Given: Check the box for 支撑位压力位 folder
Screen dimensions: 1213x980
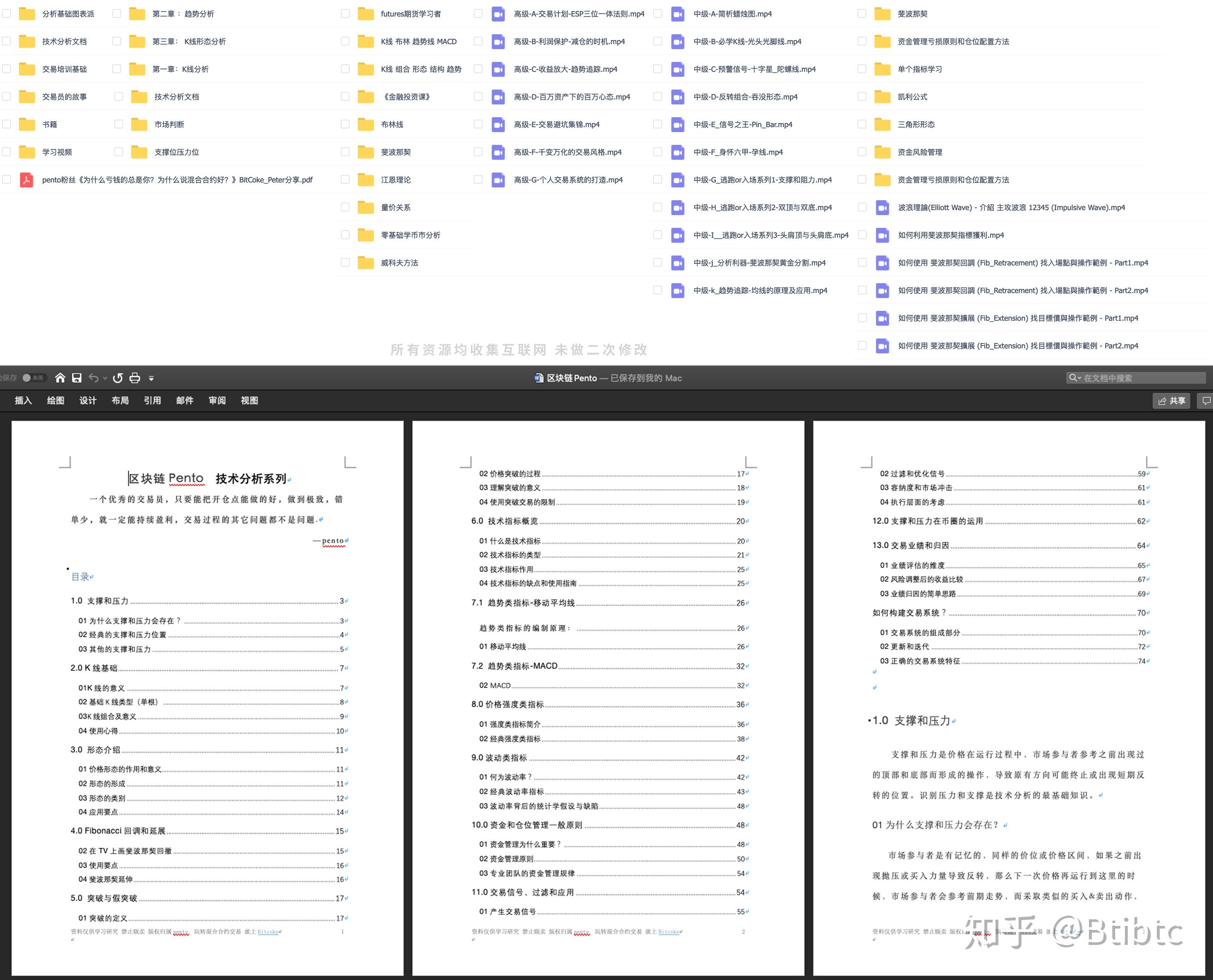Looking at the screenshot, I should click(x=118, y=152).
